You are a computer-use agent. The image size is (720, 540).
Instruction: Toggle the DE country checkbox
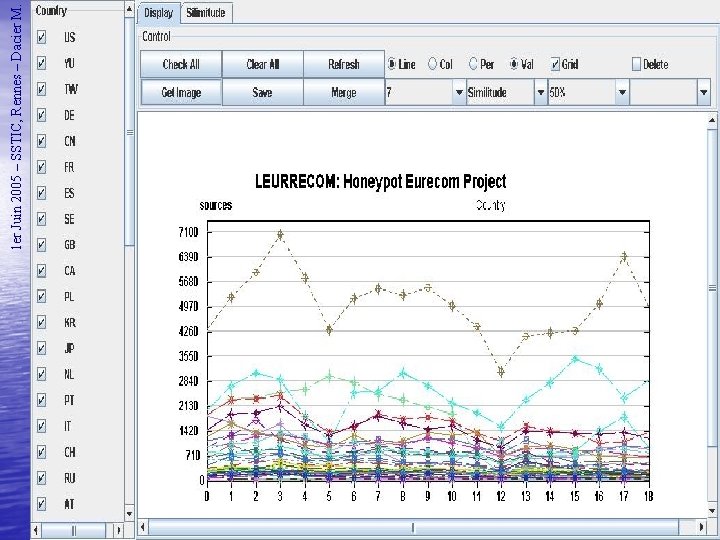41,115
